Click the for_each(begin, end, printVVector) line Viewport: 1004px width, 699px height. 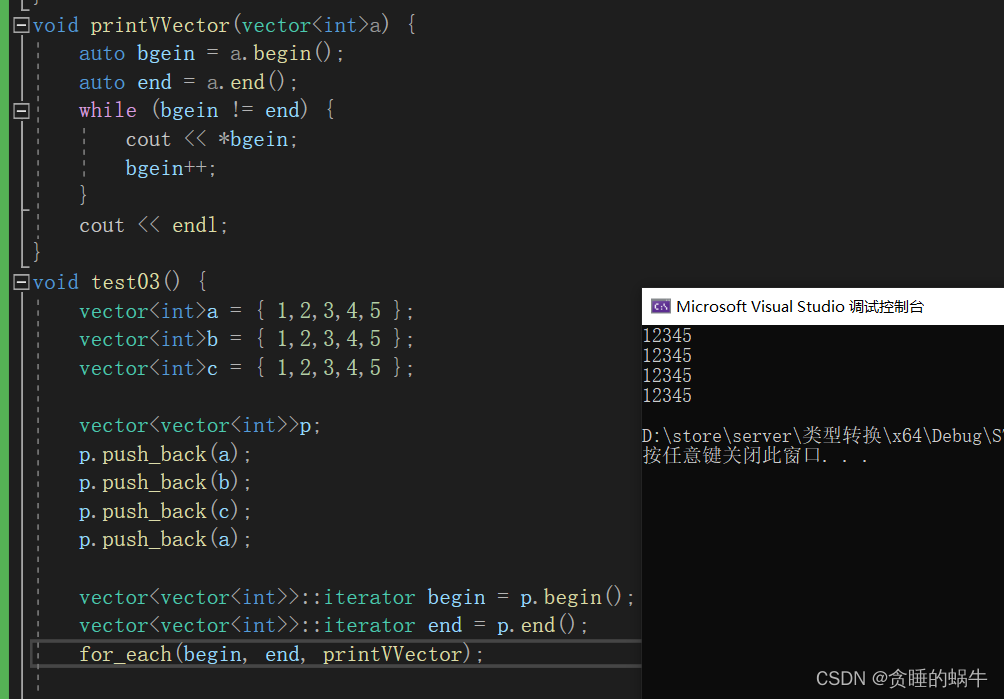[282, 654]
